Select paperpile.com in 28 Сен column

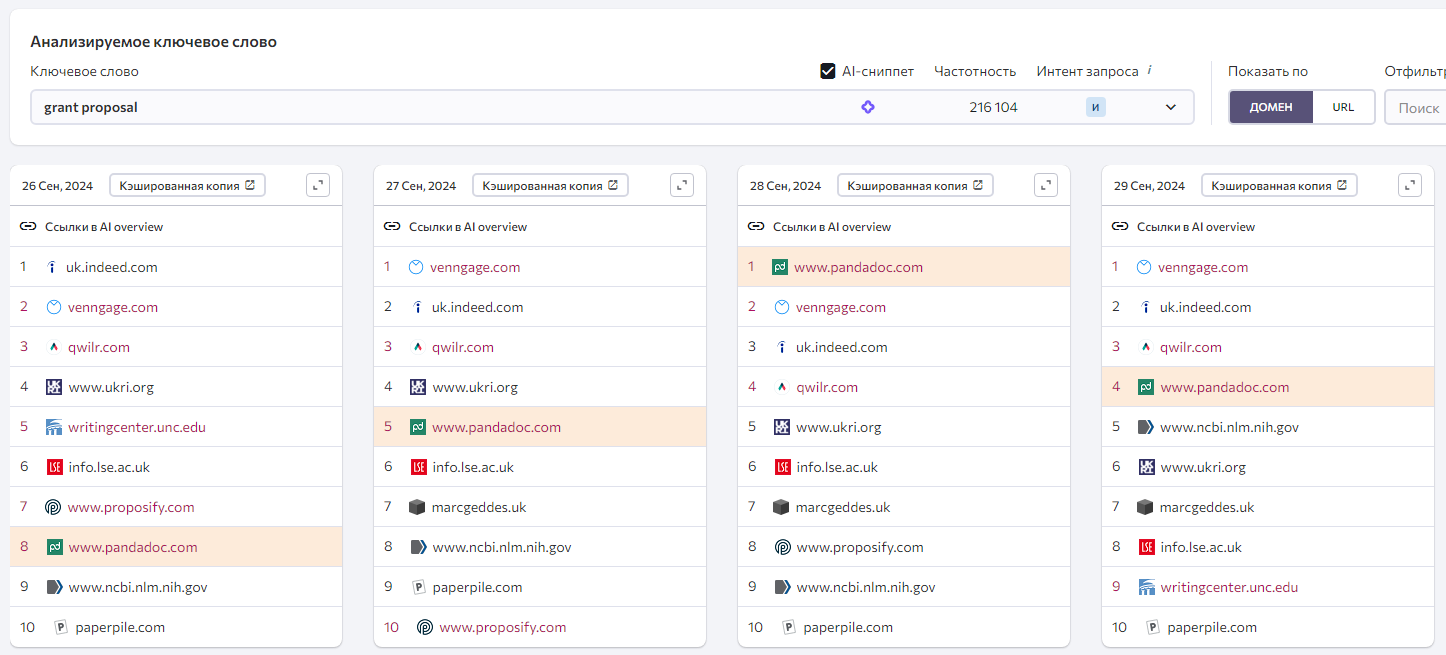pos(848,627)
